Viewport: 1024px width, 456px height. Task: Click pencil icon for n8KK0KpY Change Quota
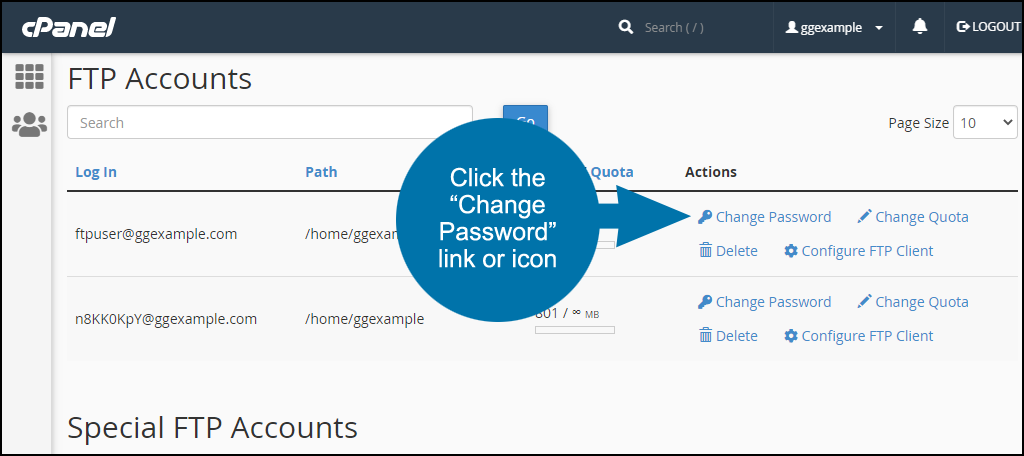click(864, 301)
